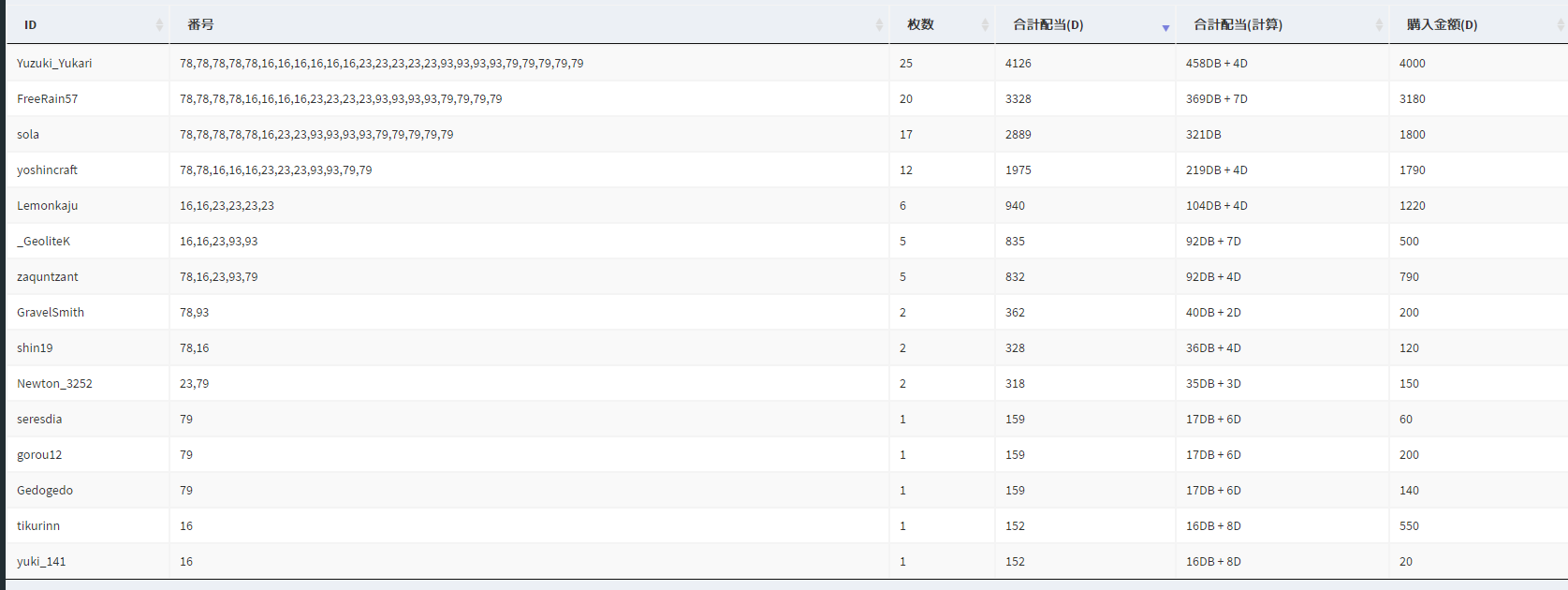Select the Yuzuki_Yukari ID cell

coord(54,64)
